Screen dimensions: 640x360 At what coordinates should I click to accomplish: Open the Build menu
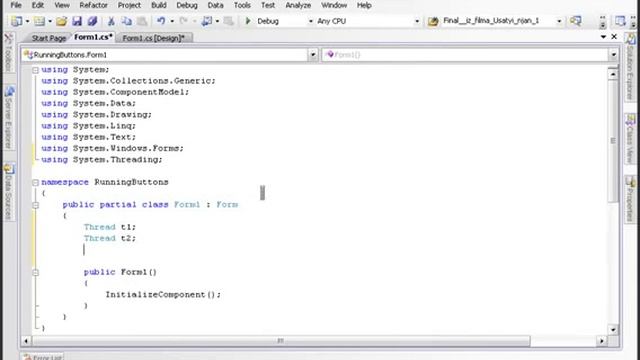click(158, 5)
